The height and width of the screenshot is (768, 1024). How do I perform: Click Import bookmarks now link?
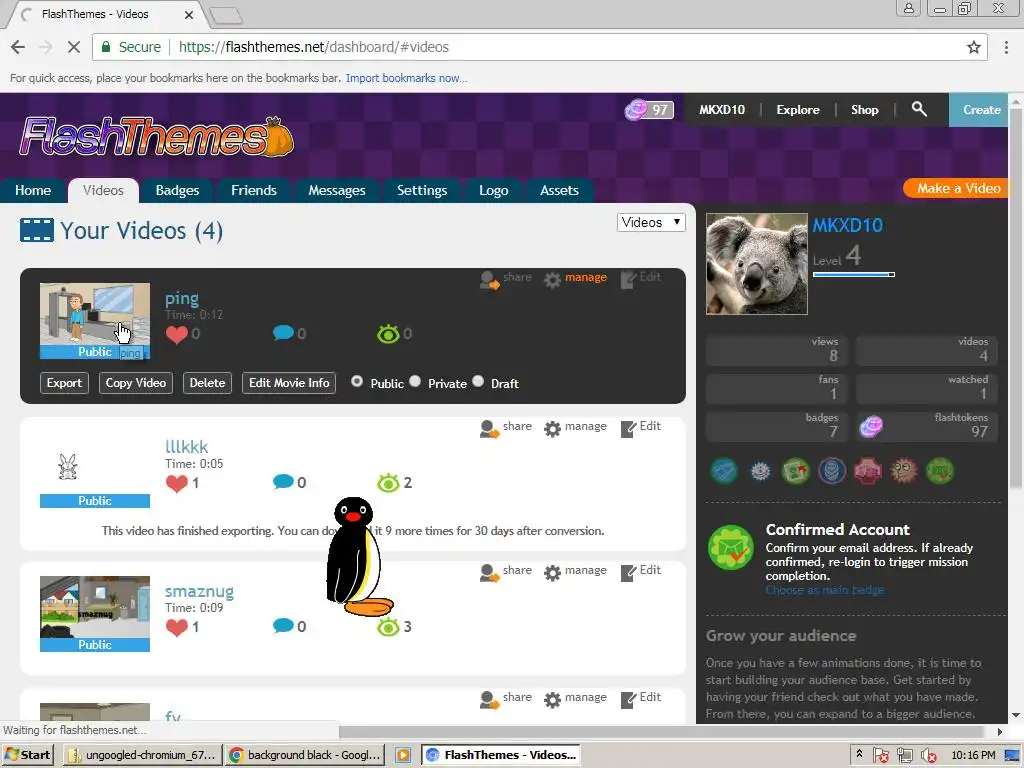tap(406, 78)
